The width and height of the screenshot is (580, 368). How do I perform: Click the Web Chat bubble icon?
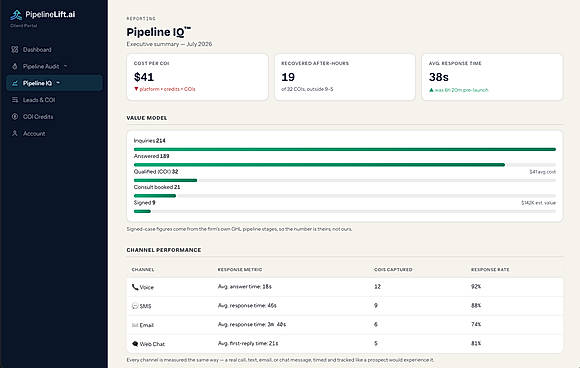click(135, 344)
